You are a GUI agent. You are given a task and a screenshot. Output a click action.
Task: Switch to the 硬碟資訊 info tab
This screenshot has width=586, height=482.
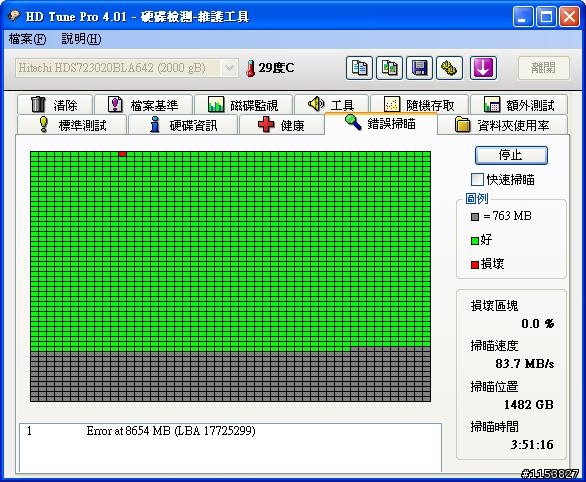tap(183, 125)
